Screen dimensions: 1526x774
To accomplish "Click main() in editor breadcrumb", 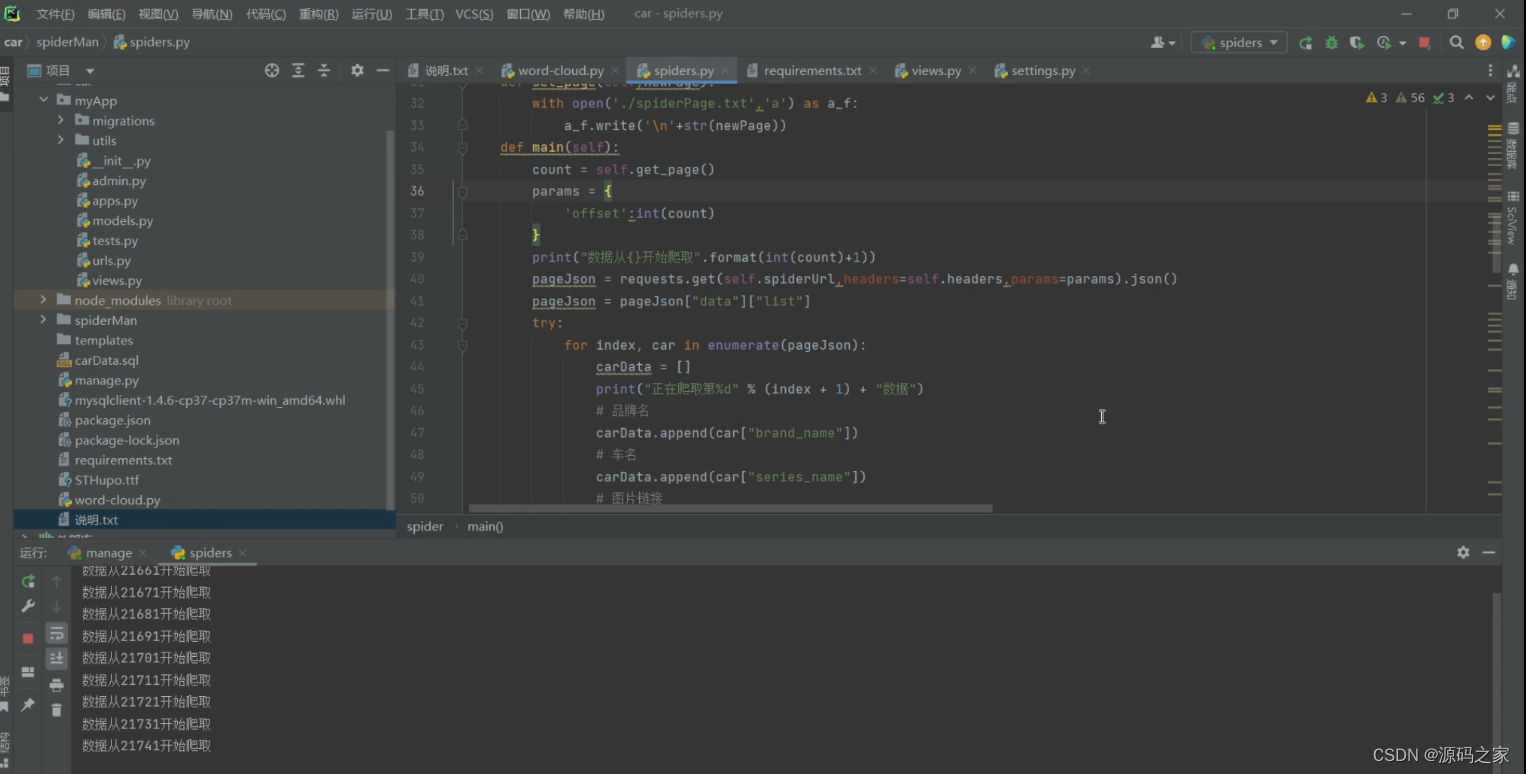I will pos(485,526).
